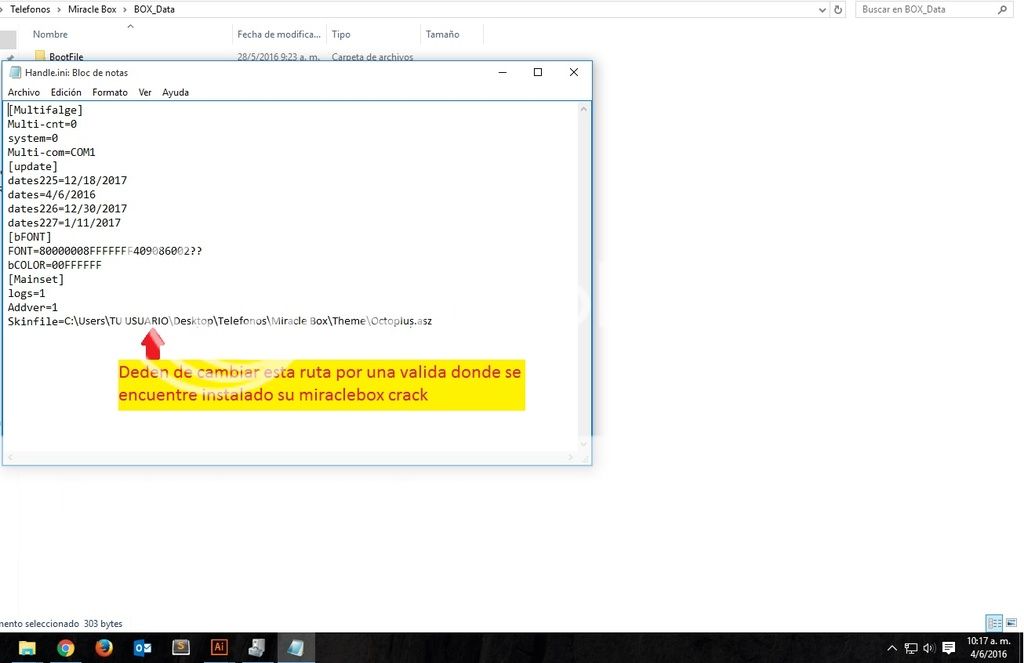Open Adobe Illustrator from the taskbar
1024x663 pixels.
(219, 648)
